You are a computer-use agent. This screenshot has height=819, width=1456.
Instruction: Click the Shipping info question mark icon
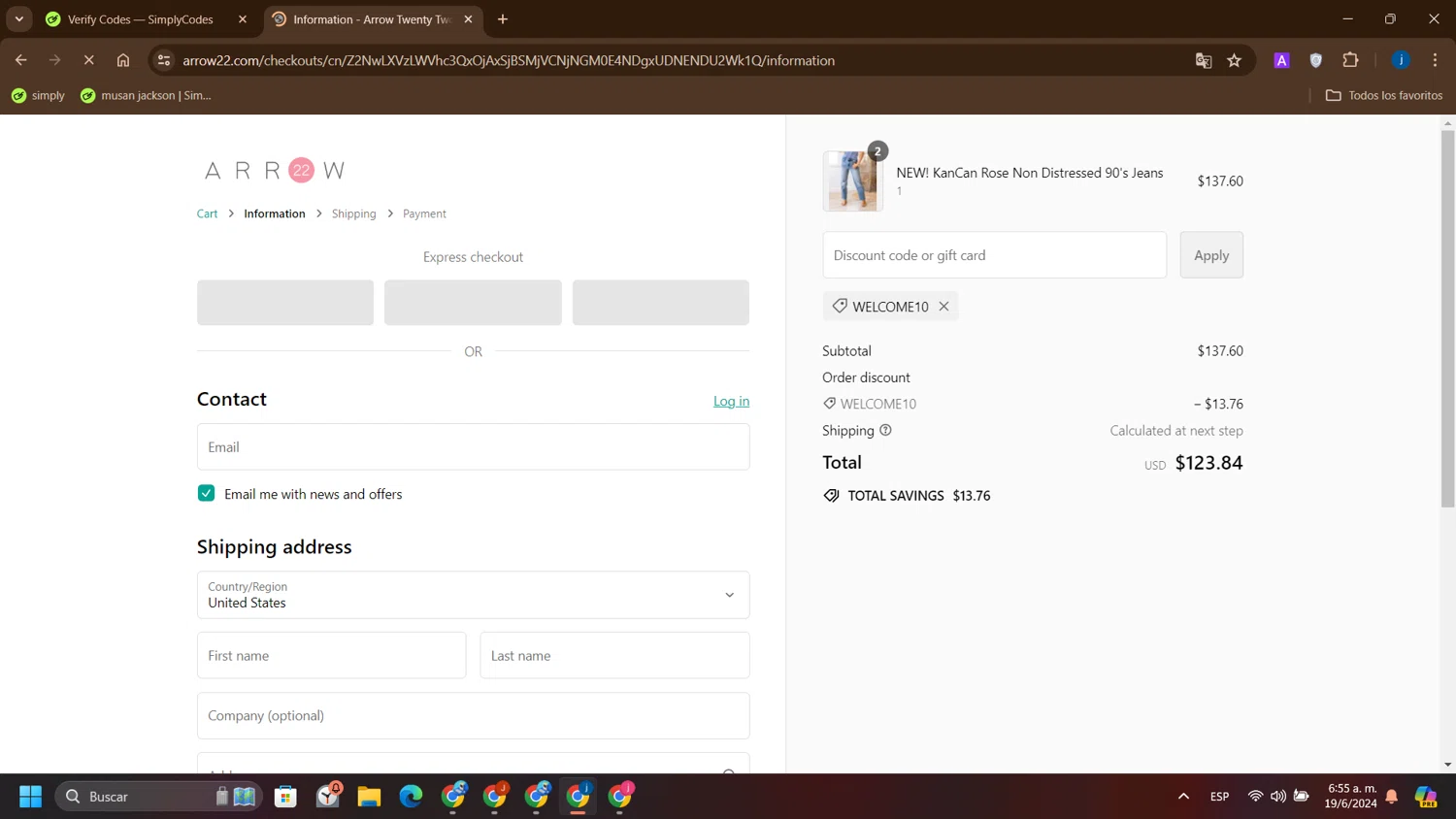coord(885,430)
